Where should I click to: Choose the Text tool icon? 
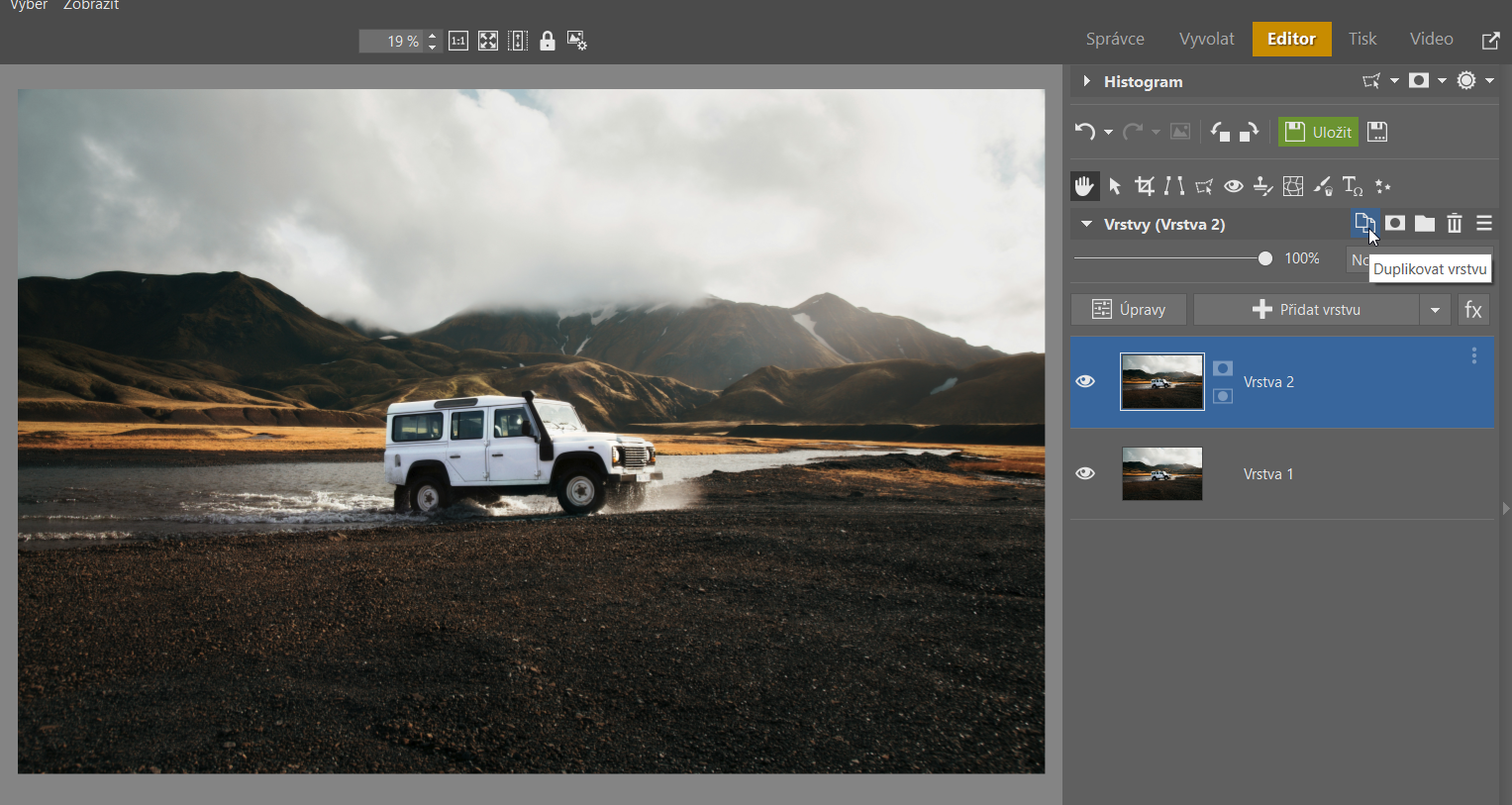(1352, 186)
